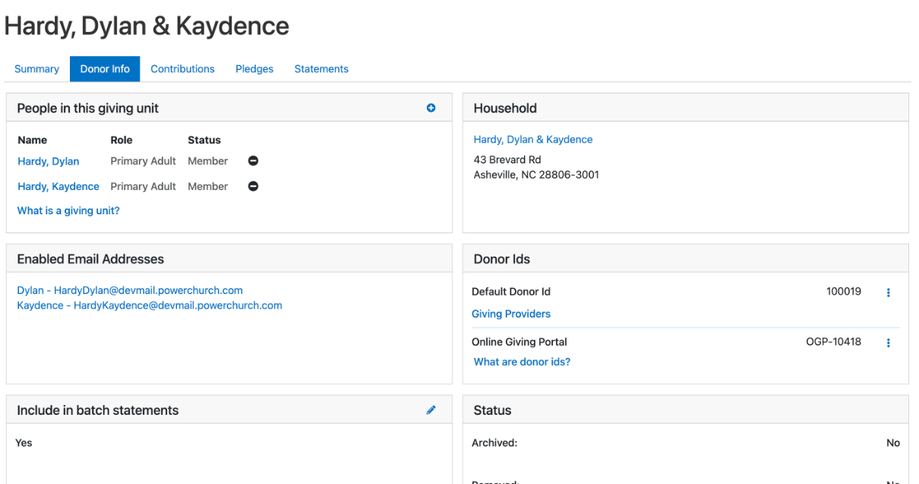Screen dimensions: 919x484
Task: Click the Role column header
Action: 121,140
